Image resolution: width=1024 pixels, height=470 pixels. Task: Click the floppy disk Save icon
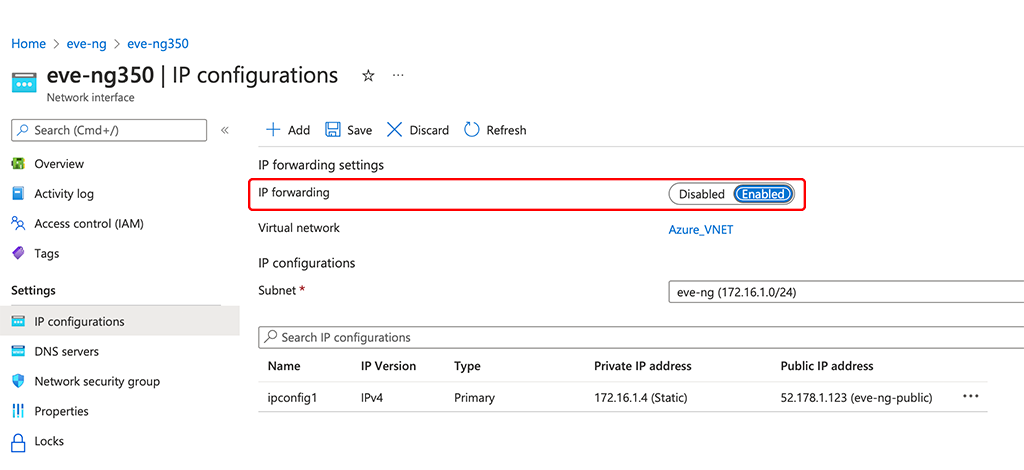333,130
